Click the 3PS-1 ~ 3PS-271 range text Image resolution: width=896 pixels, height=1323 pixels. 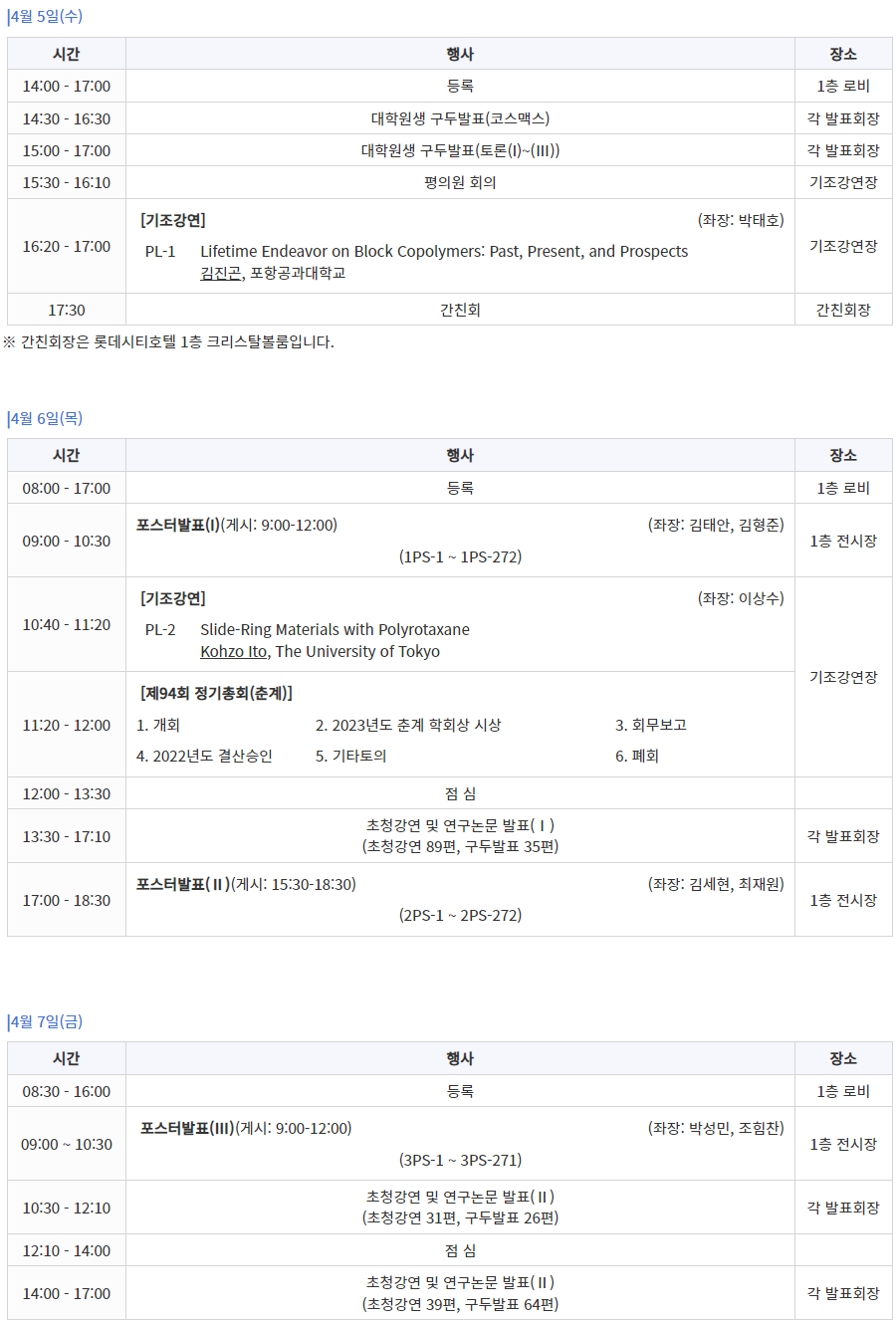coord(460,1160)
